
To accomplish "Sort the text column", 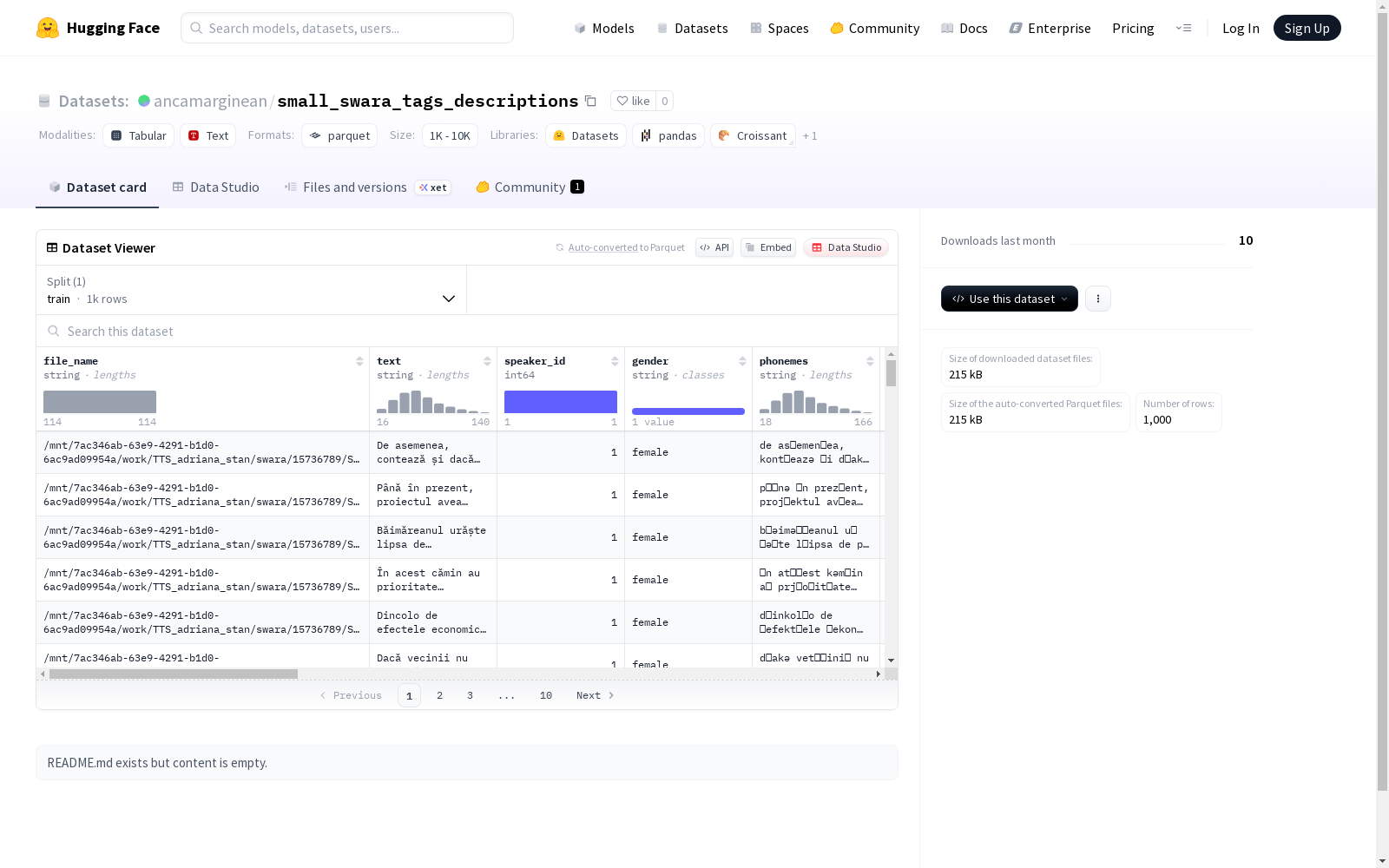I will [x=487, y=361].
